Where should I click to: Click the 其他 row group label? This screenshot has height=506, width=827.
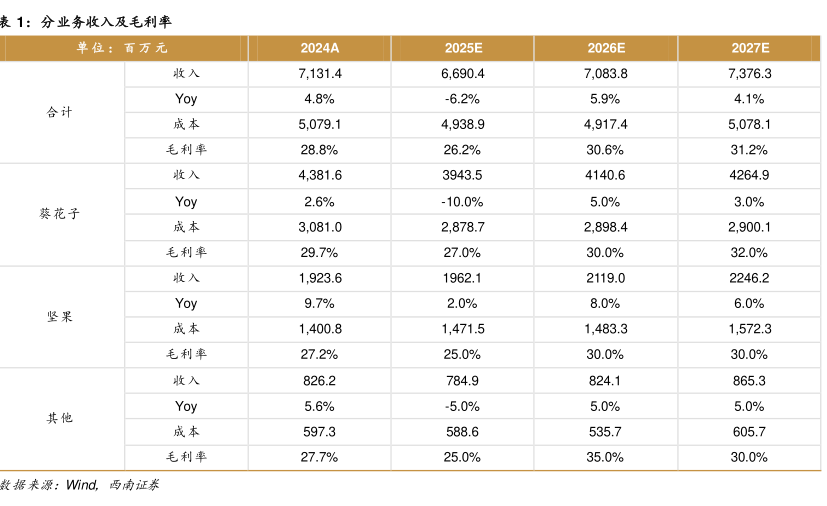click(x=60, y=418)
